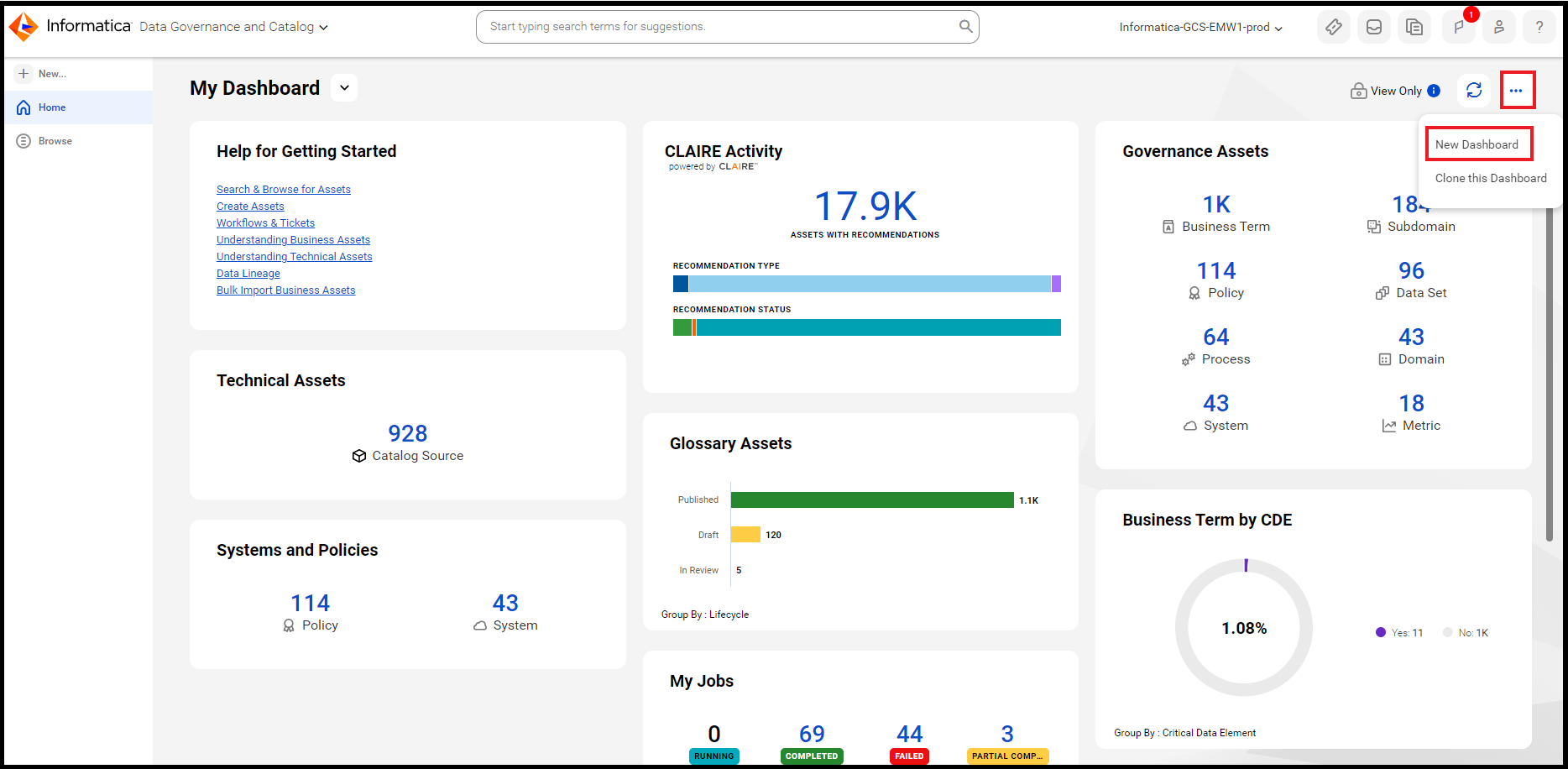
Task: Click the Catalog Source cube icon
Action: (359, 456)
